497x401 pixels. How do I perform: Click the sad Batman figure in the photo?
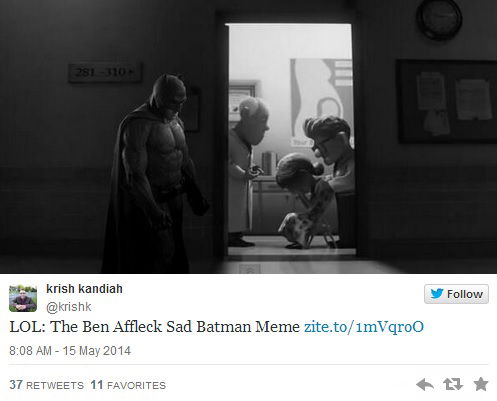coord(154,173)
